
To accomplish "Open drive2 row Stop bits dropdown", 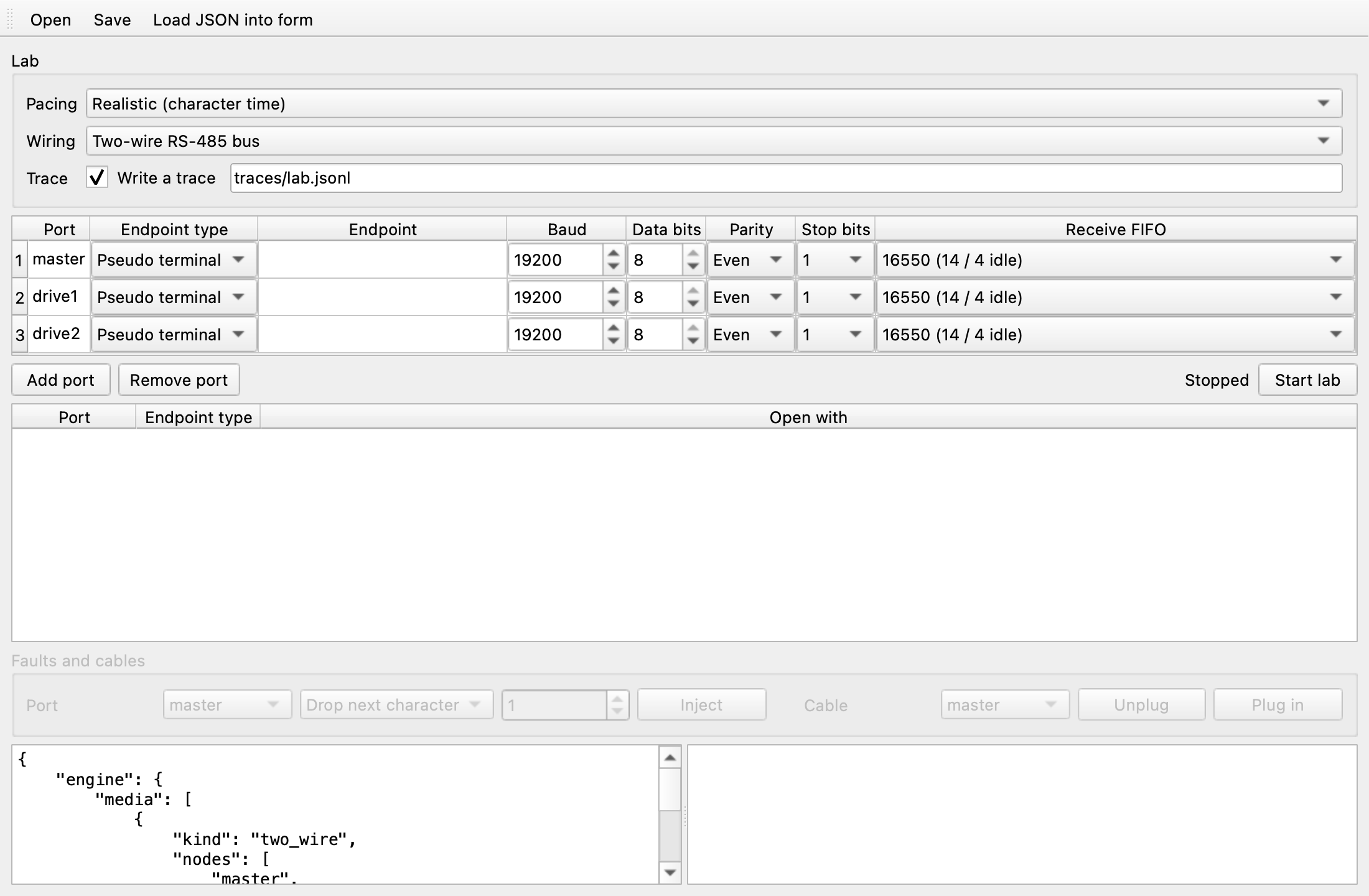I will (x=835, y=335).
